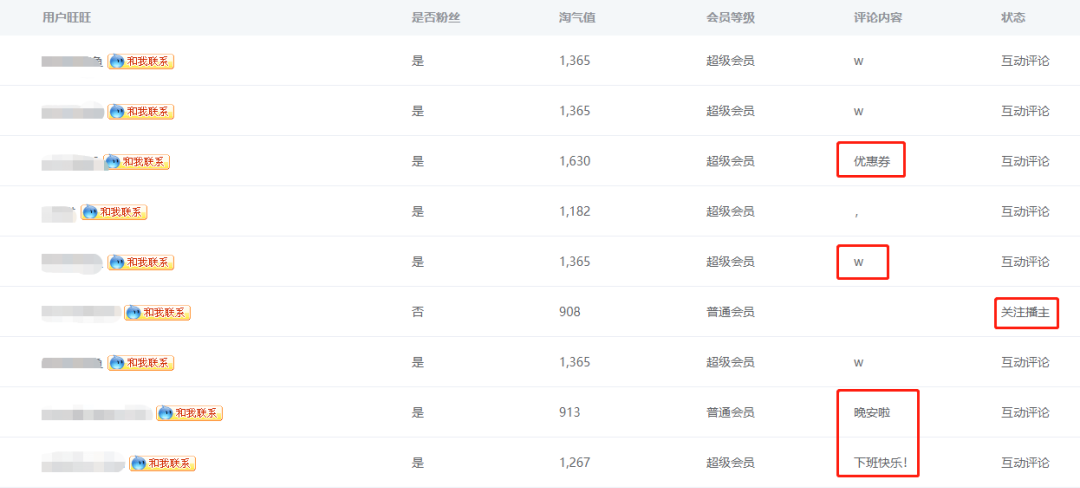1080x488 pixels.
Task: Click the 是否粉丝 column header
Action: pyautogui.click(x=435, y=17)
